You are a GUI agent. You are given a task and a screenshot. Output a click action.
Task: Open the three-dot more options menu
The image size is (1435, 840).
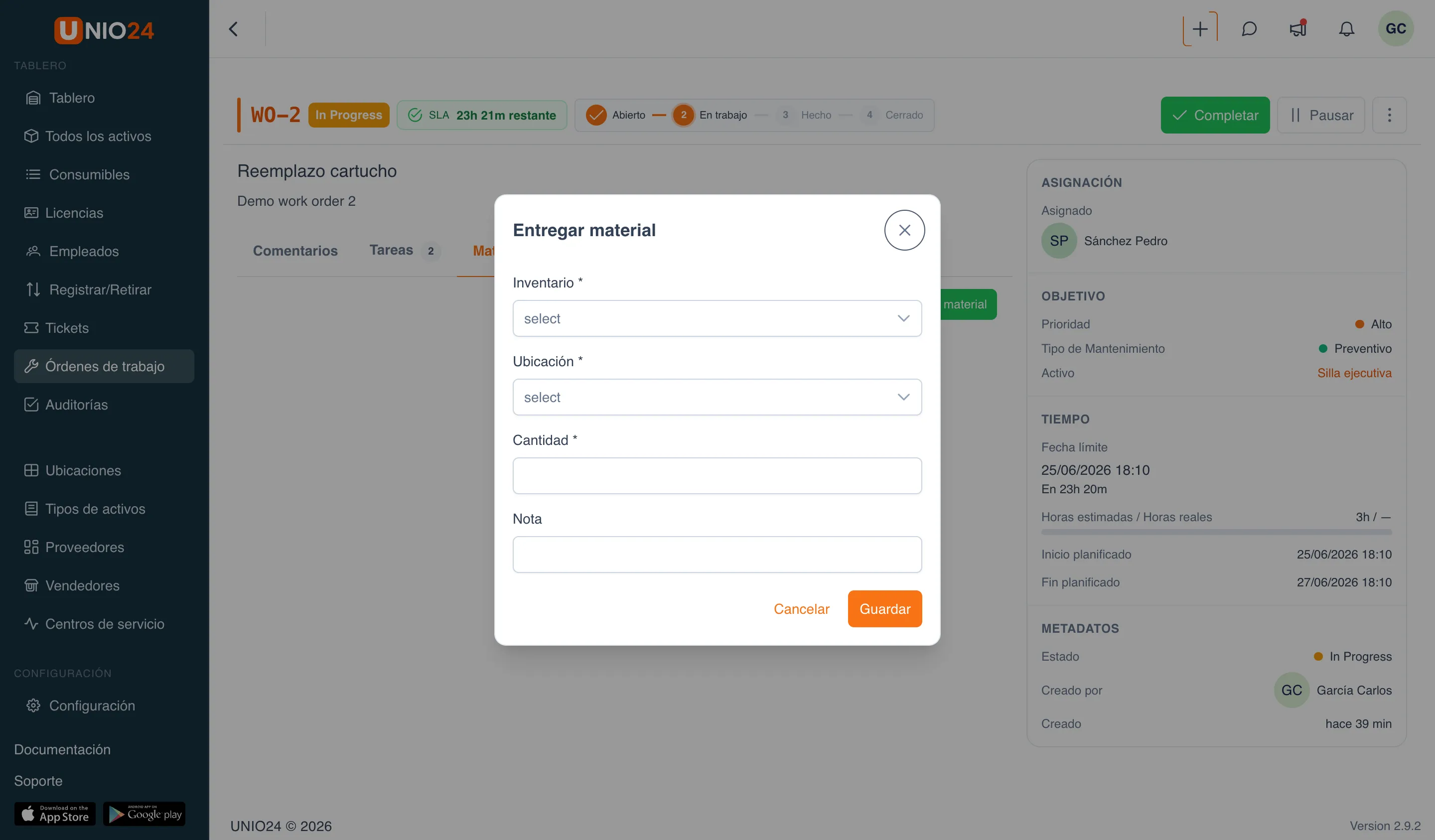click(x=1389, y=115)
